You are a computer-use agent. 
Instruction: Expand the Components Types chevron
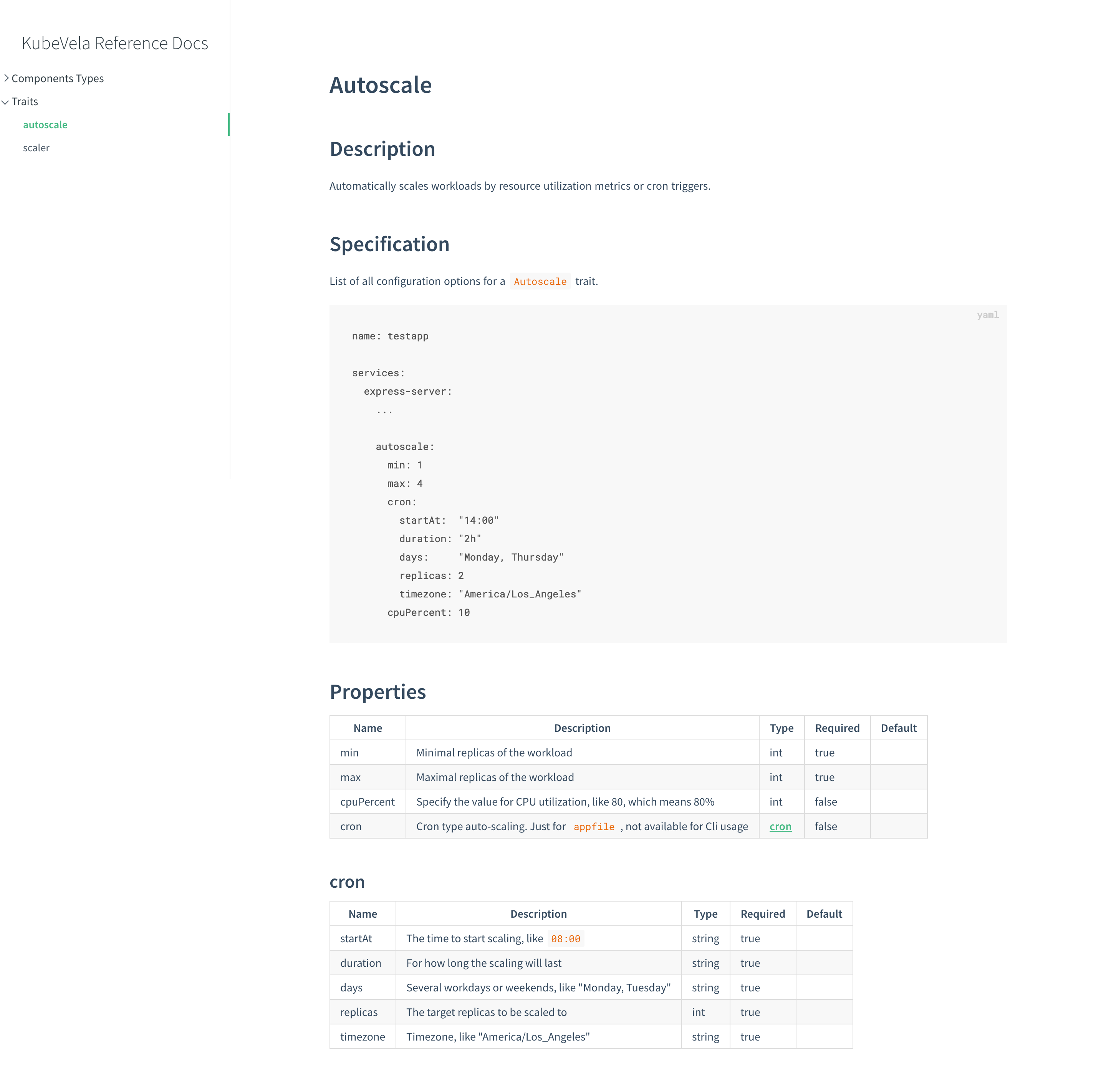[x=6, y=78]
